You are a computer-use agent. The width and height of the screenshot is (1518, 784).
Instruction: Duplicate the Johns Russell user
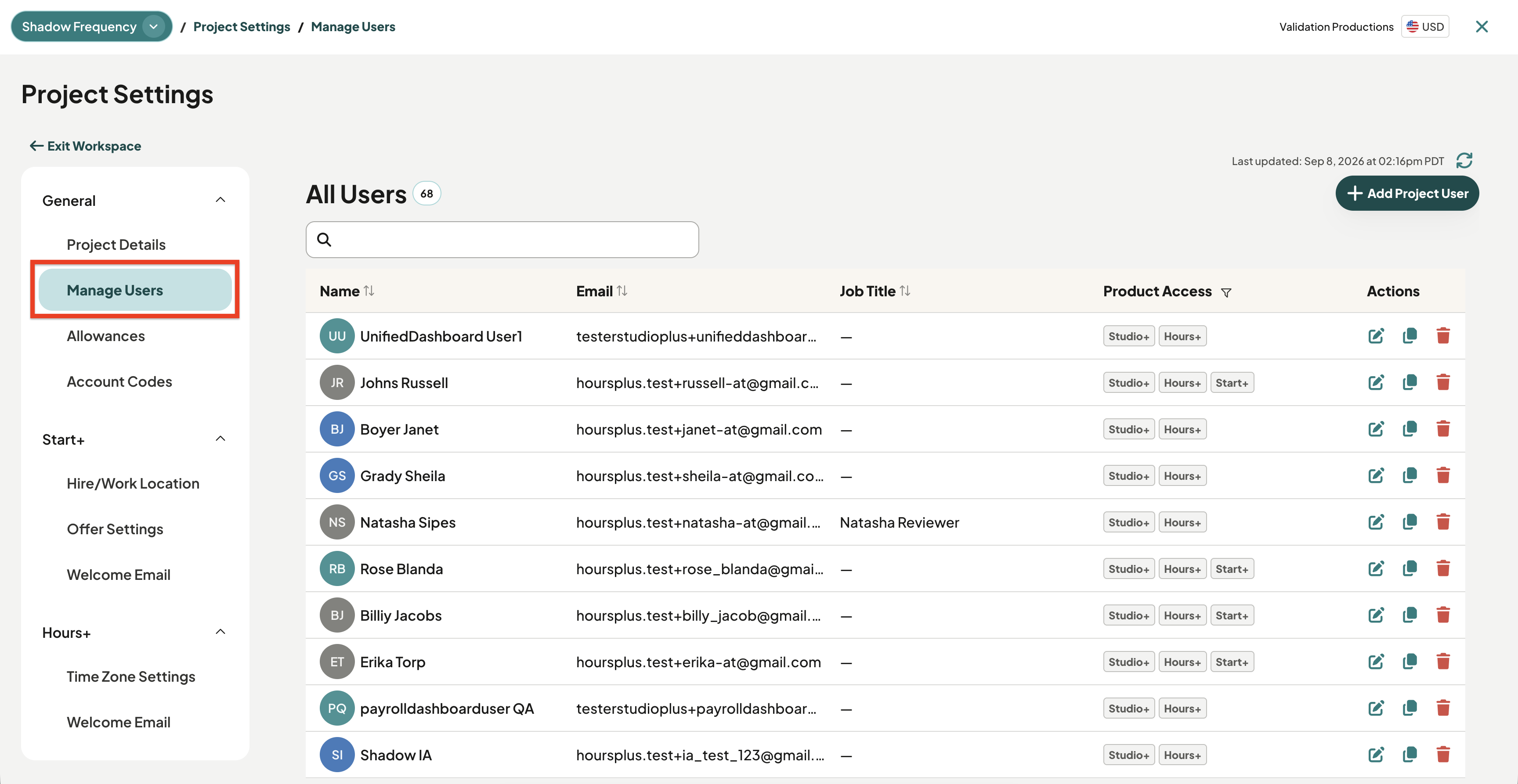pyautogui.click(x=1410, y=382)
